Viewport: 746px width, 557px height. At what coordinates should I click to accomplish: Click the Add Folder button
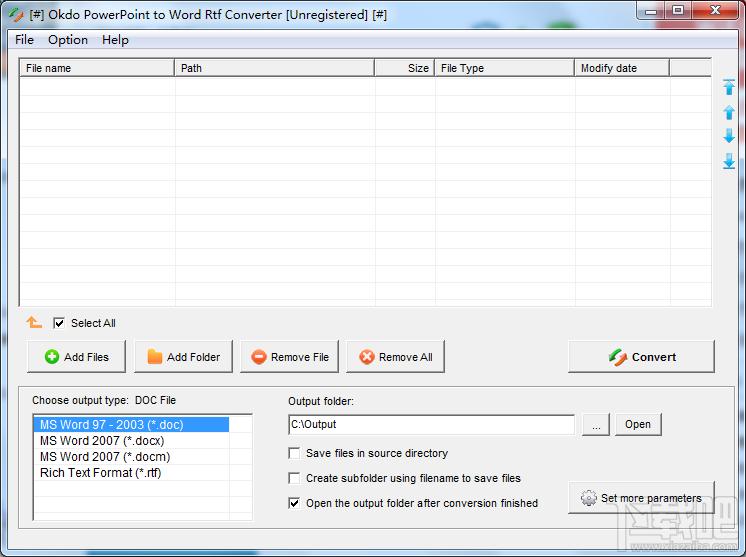pyautogui.click(x=184, y=356)
